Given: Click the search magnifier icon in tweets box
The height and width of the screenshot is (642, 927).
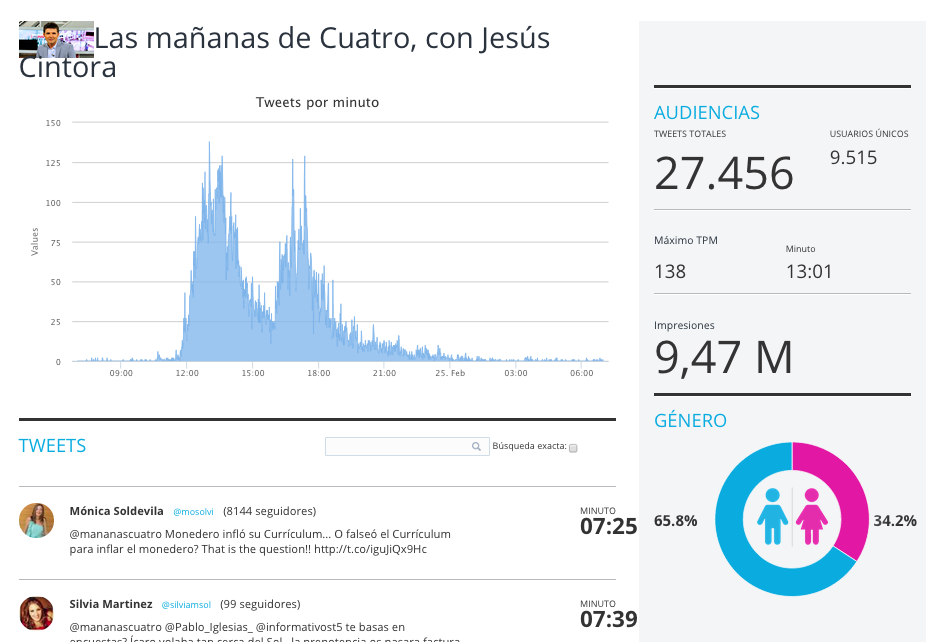Looking at the screenshot, I should point(476,446).
